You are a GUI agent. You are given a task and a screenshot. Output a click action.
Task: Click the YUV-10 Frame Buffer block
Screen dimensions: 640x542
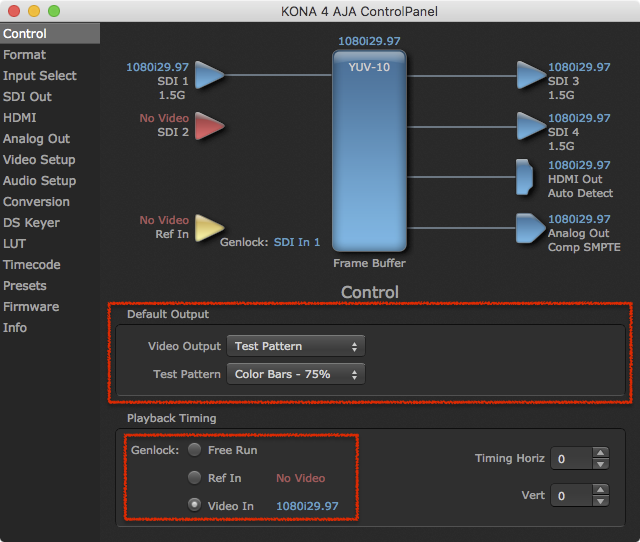tap(369, 151)
